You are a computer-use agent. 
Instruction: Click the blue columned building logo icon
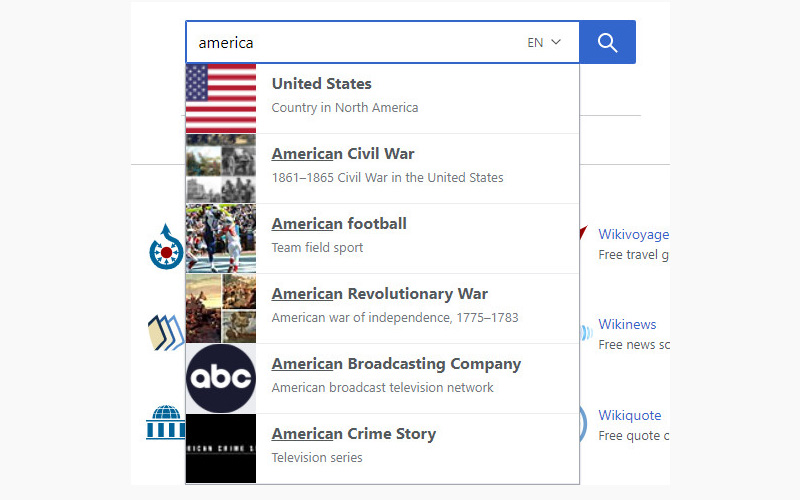(x=165, y=423)
